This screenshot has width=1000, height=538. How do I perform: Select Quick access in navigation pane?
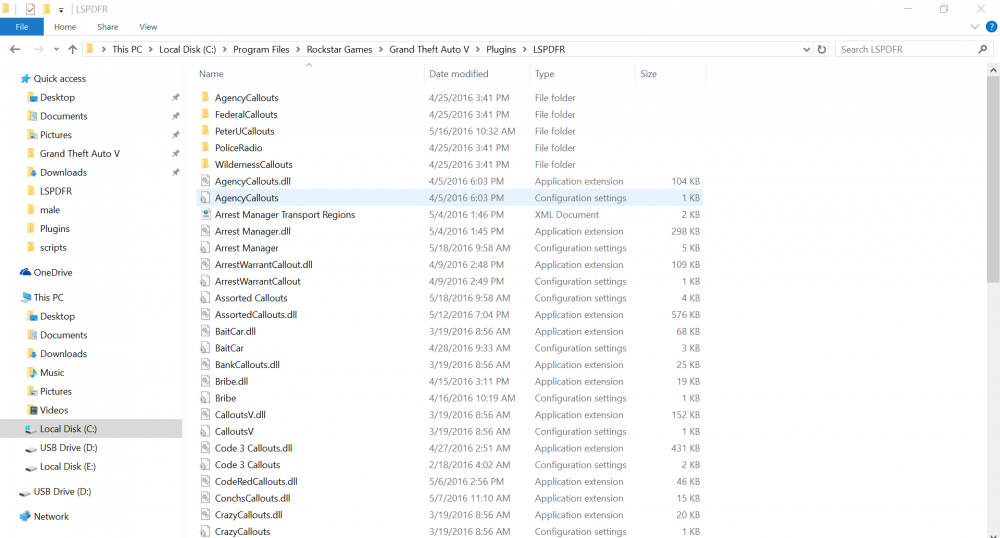(x=59, y=78)
